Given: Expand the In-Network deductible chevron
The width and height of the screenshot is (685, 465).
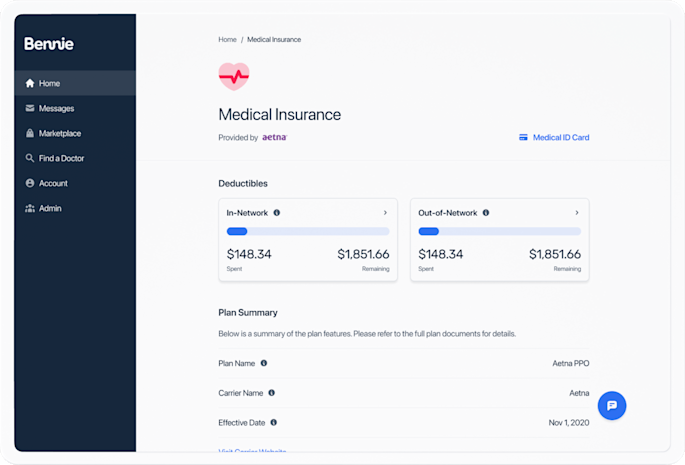Looking at the screenshot, I should pos(385,213).
